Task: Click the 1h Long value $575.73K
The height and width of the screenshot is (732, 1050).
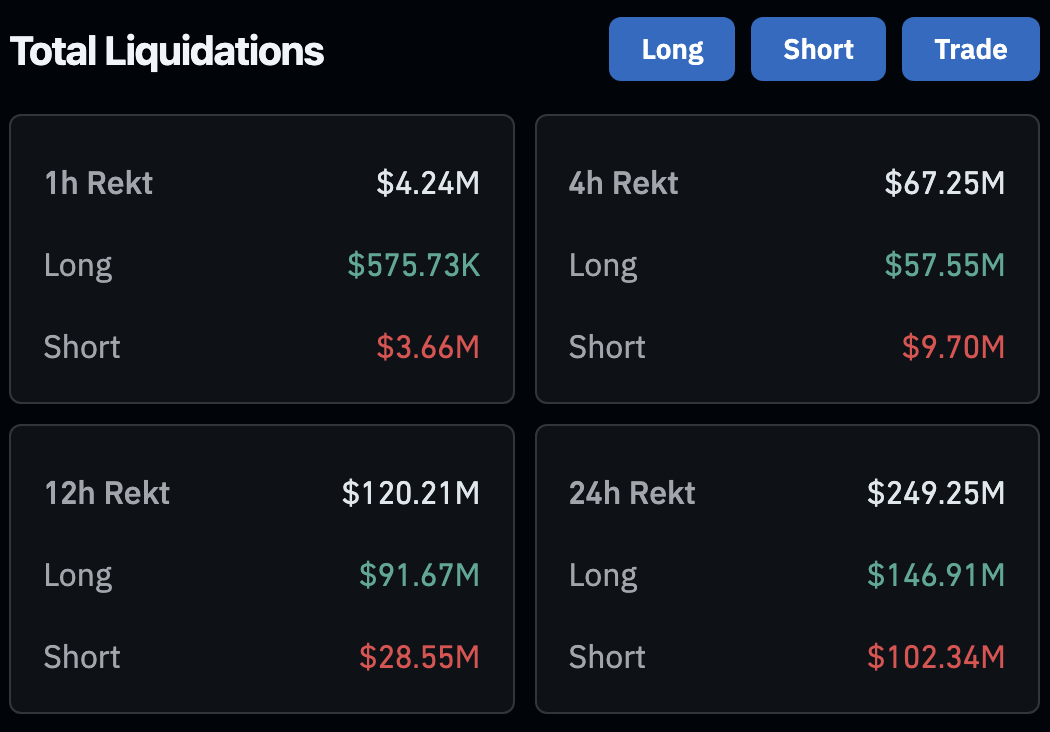Action: pos(414,265)
